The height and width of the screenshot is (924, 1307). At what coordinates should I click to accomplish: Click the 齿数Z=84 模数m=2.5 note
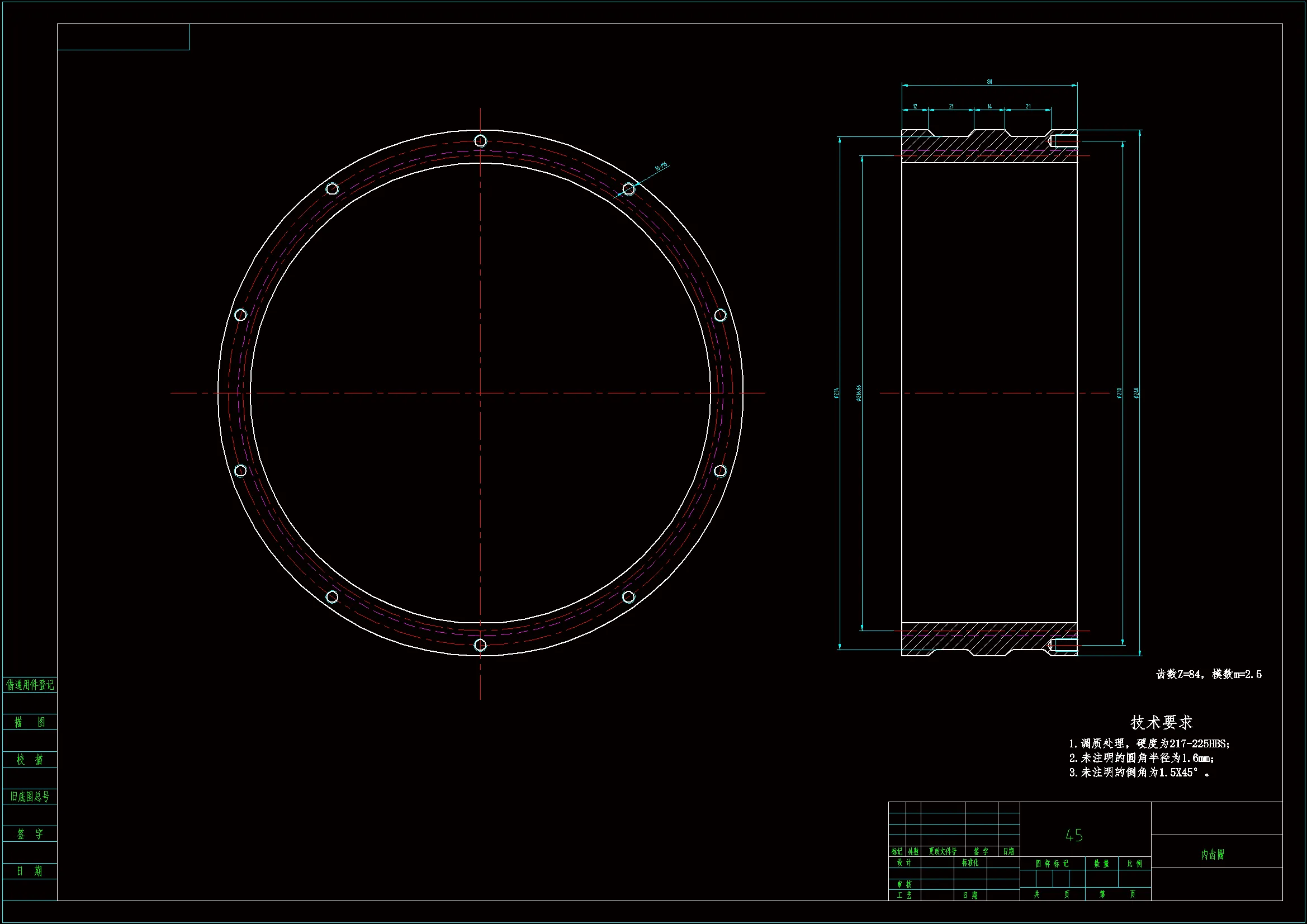point(1208,674)
